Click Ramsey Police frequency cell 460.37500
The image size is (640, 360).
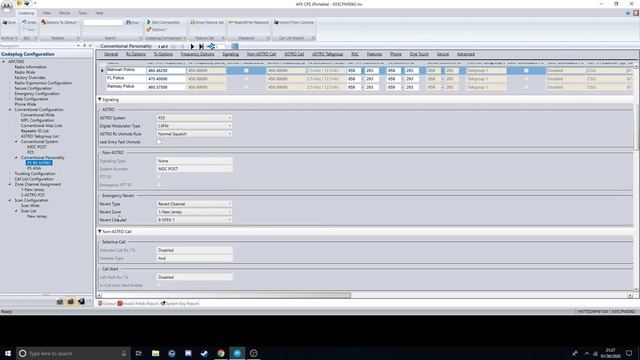[x=166, y=87]
